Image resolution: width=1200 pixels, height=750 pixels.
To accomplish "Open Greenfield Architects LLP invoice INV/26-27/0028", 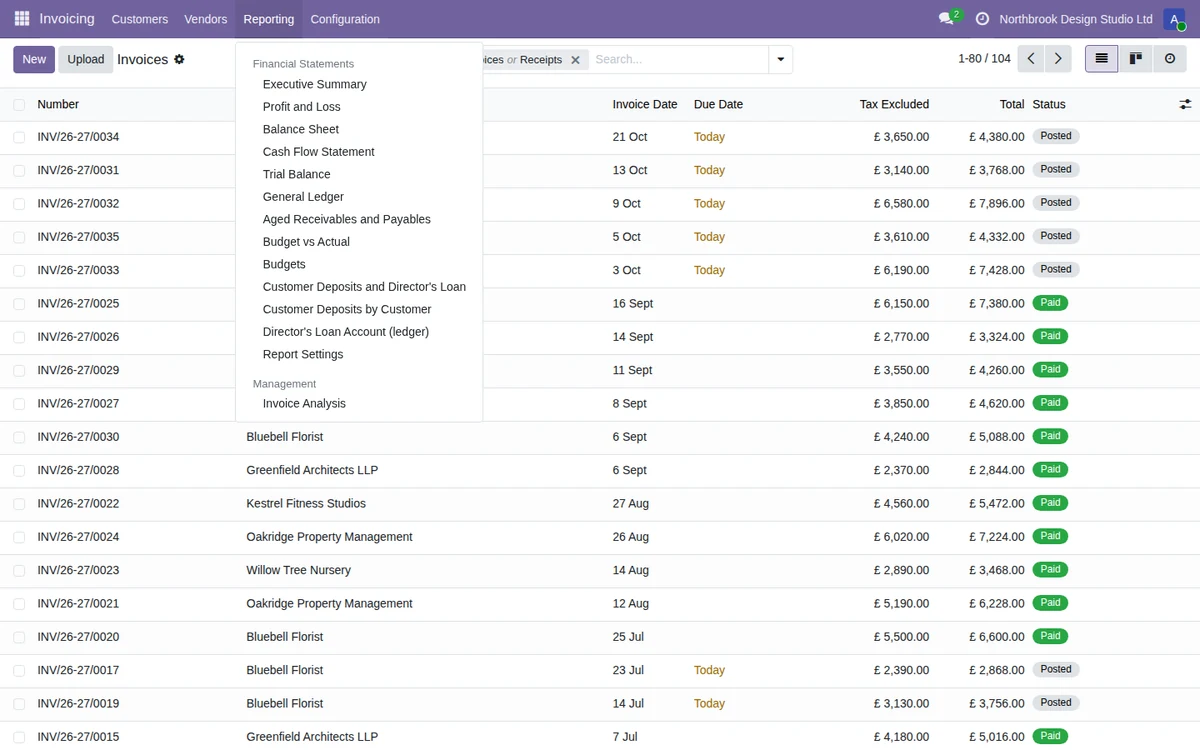I will pyautogui.click(x=600, y=470).
